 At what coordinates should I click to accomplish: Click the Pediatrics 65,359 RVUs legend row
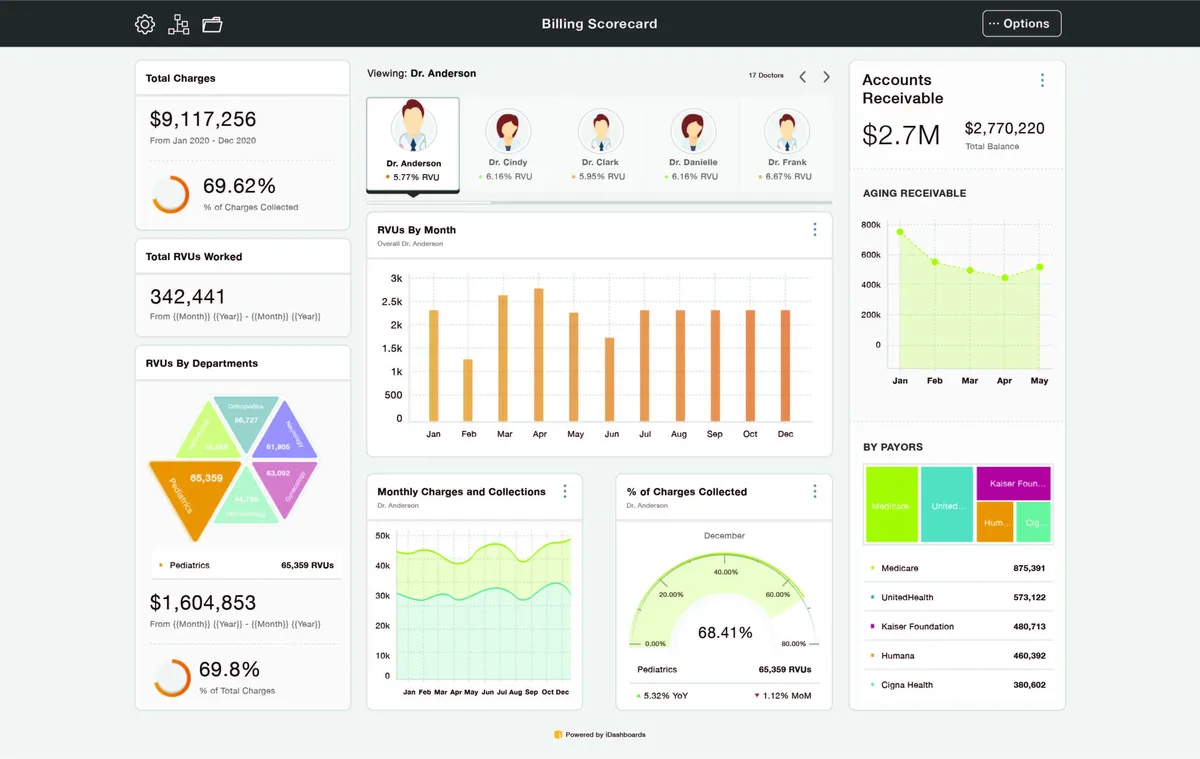(x=246, y=565)
